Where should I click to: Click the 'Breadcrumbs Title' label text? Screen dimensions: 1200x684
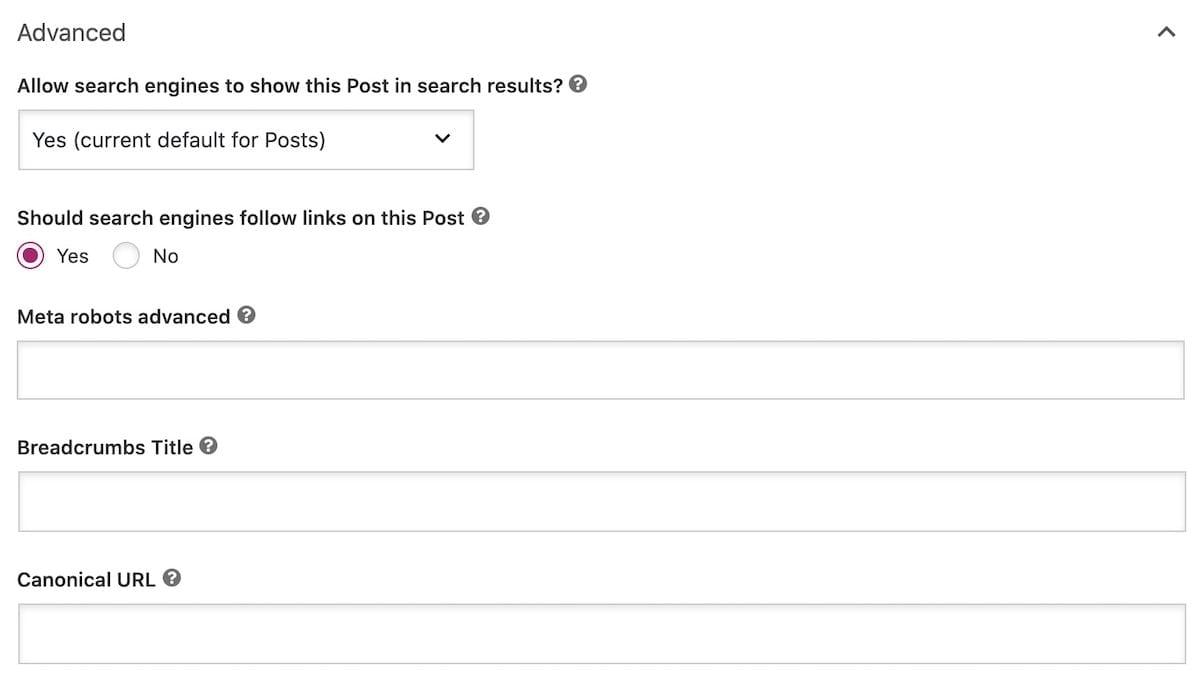coord(105,448)
